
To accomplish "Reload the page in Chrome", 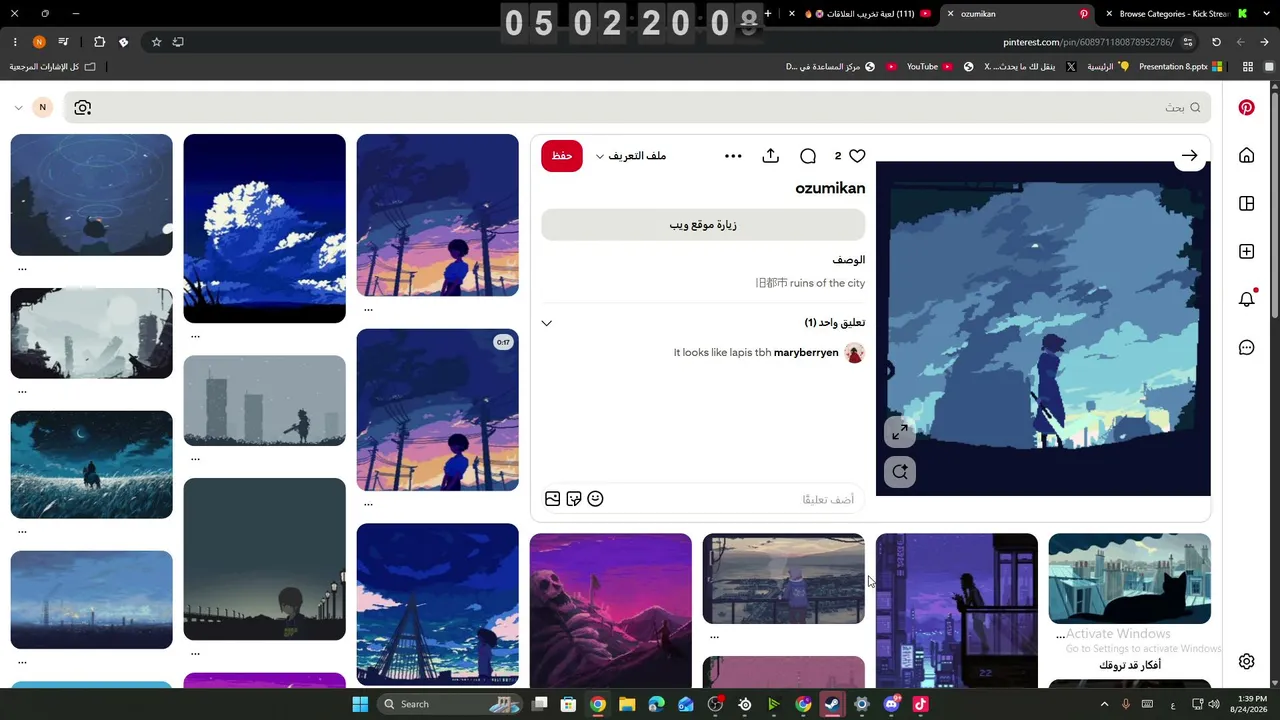I will pos(1216,42).
